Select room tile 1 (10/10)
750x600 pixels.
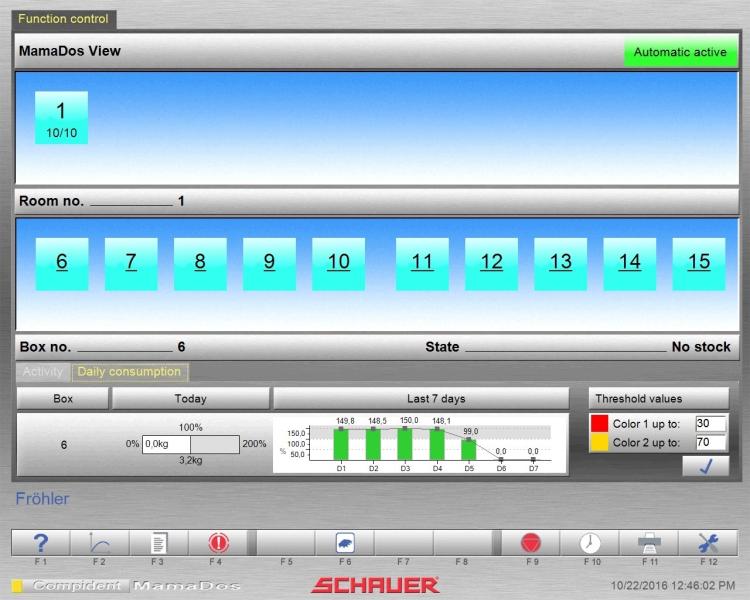click(x=61, y=118)
